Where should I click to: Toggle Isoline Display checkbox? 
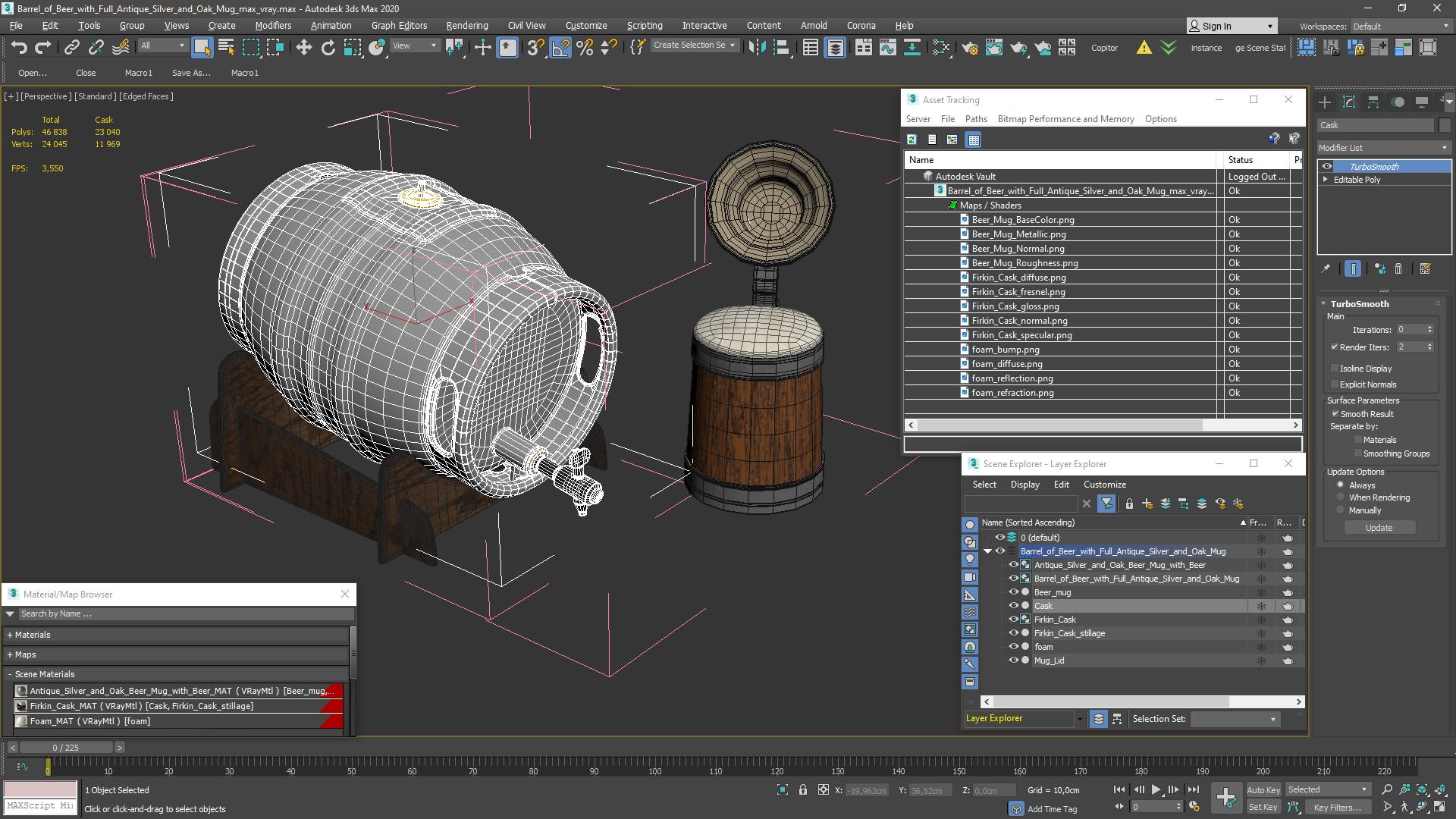1335,369
